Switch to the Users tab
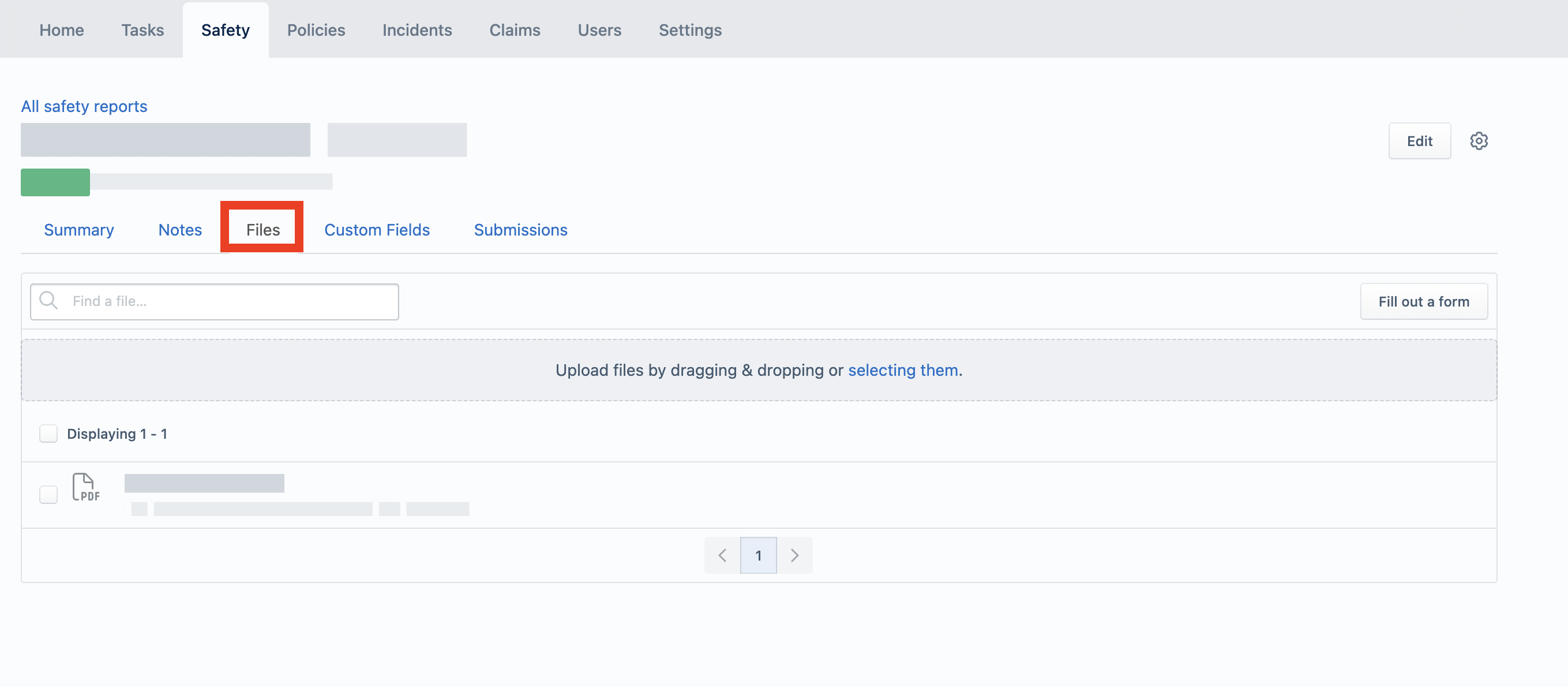The image size is (1568, 687). coord(599,30)
